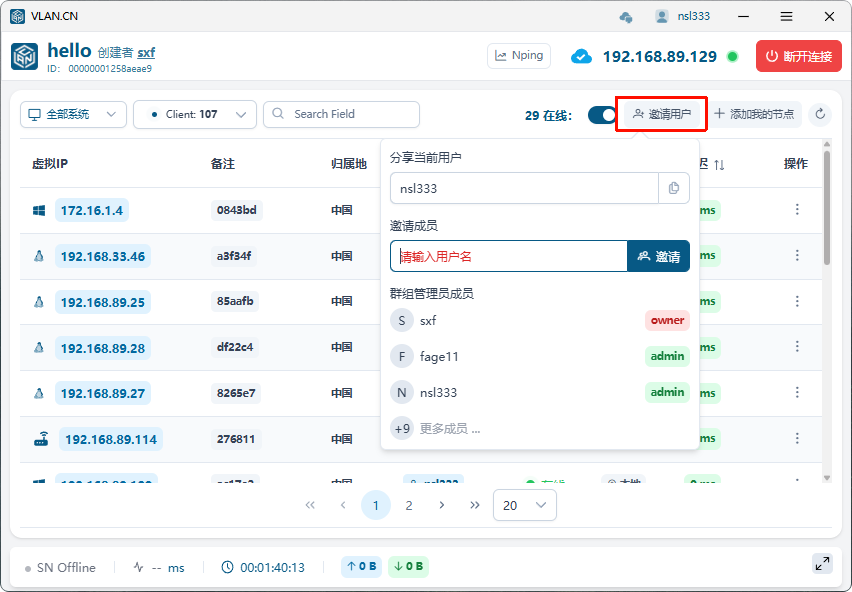Click the red disconnect button
The height and width of the screenshot is (592, 852).
click(799, 56)
